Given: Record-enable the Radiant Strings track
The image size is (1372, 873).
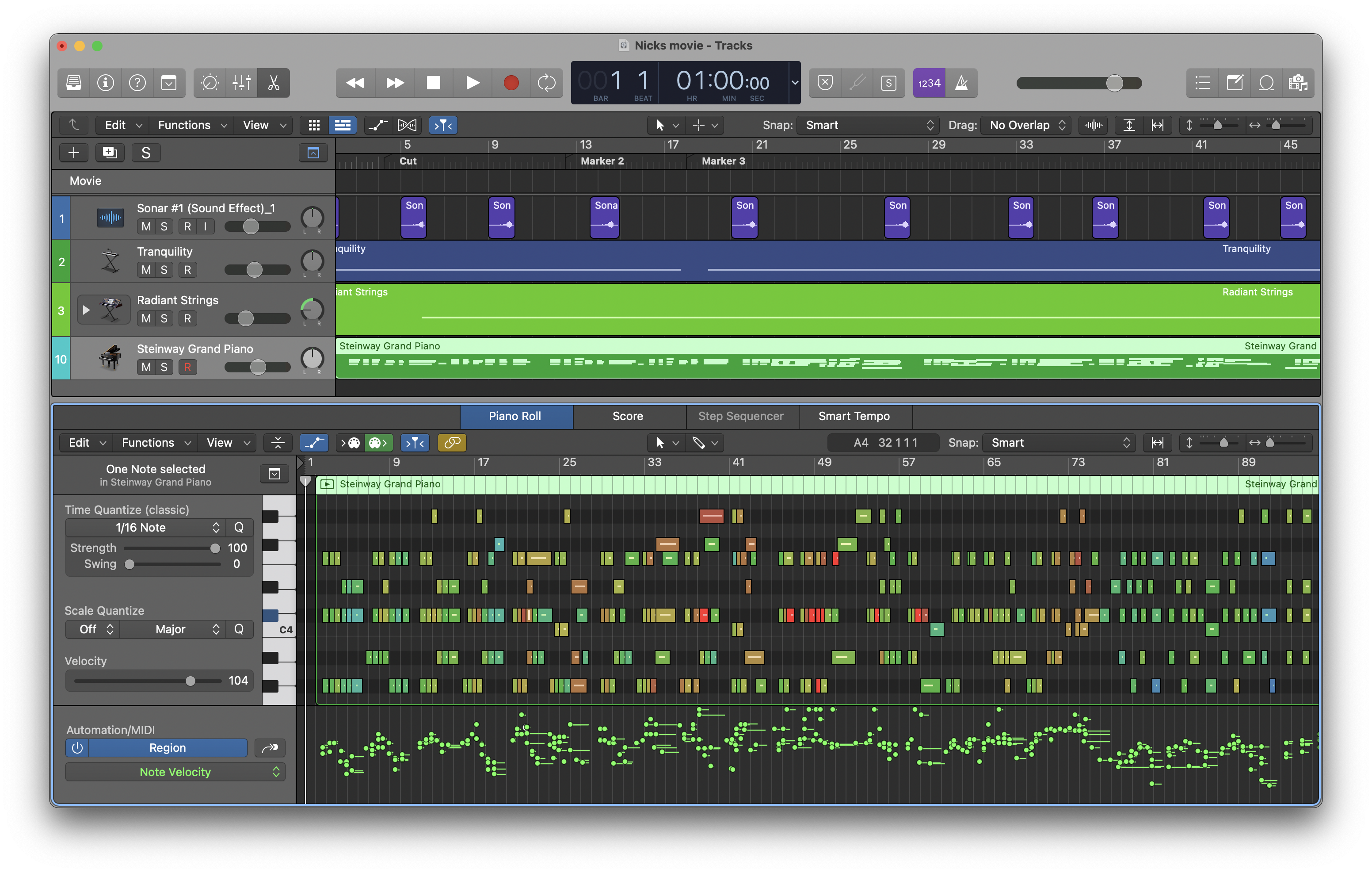Looking at the screenshot, I should point(187,319).
